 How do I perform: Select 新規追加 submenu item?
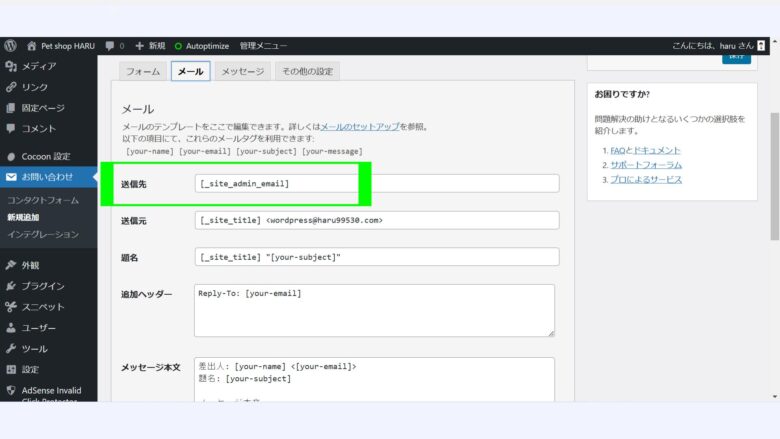click(x=23, y=217)
